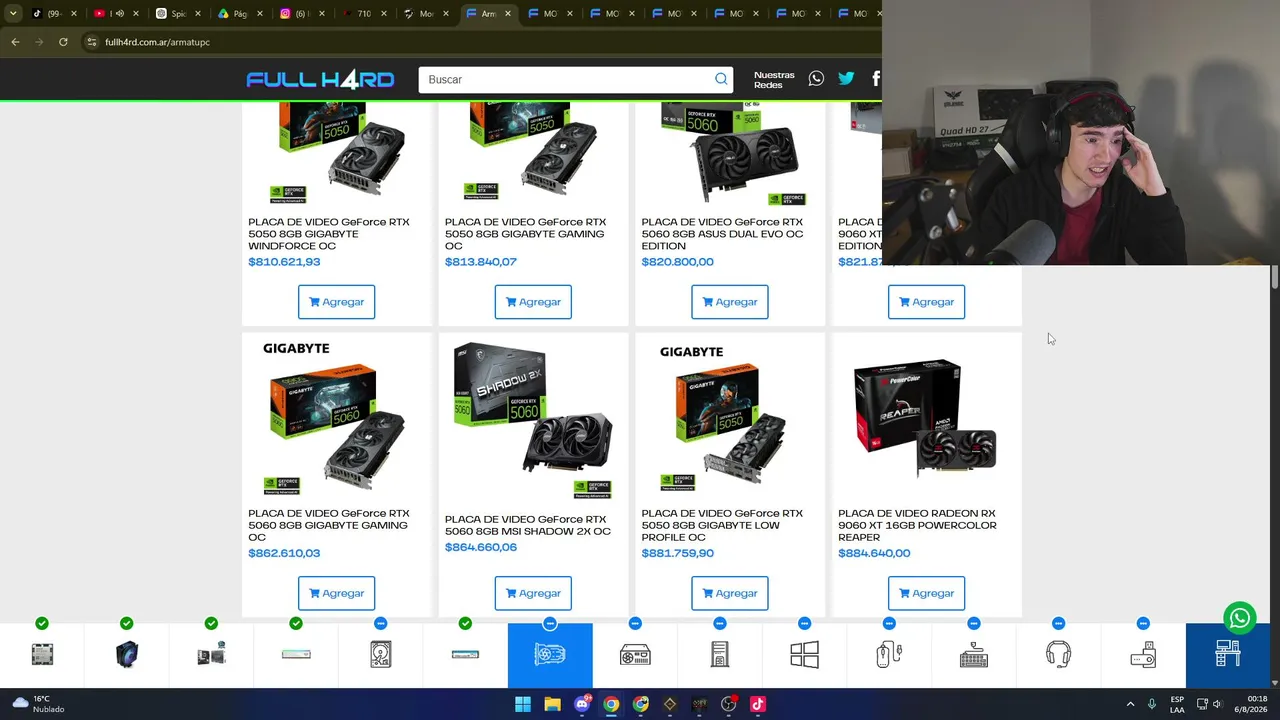The height and width of the screenshot is (720, 1280).
Task: Go back with the browser back arrow
Action: click(15, 42)
